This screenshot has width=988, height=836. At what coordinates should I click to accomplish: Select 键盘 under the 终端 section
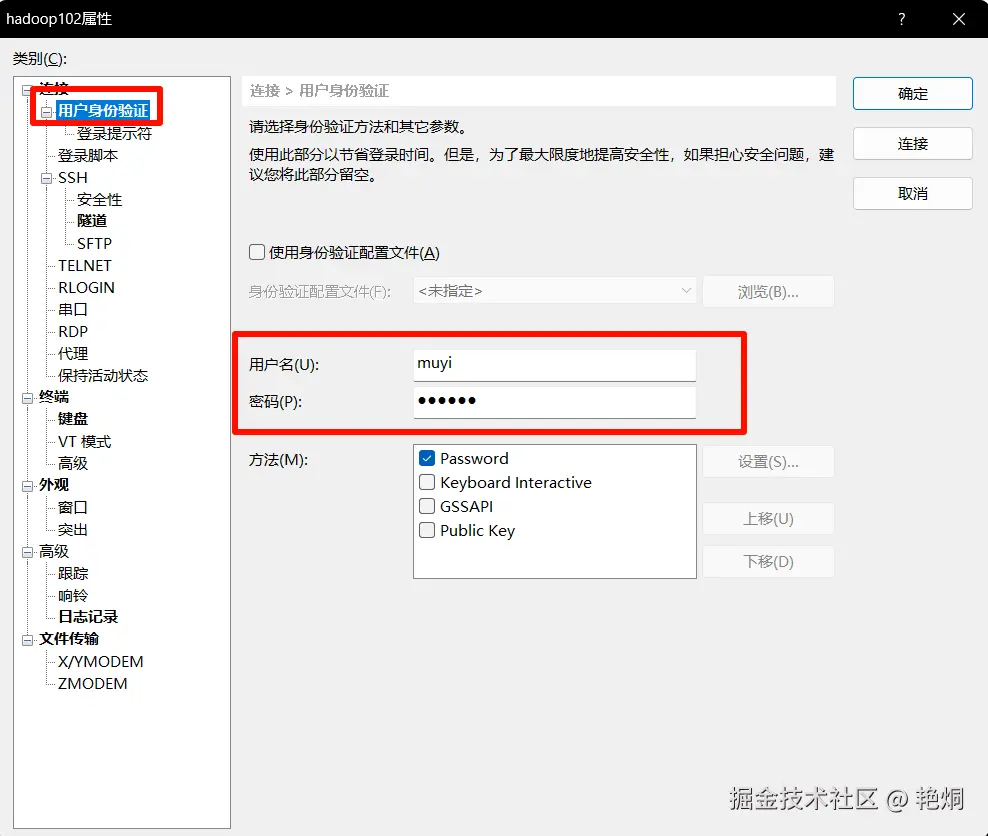coord(72,419)
